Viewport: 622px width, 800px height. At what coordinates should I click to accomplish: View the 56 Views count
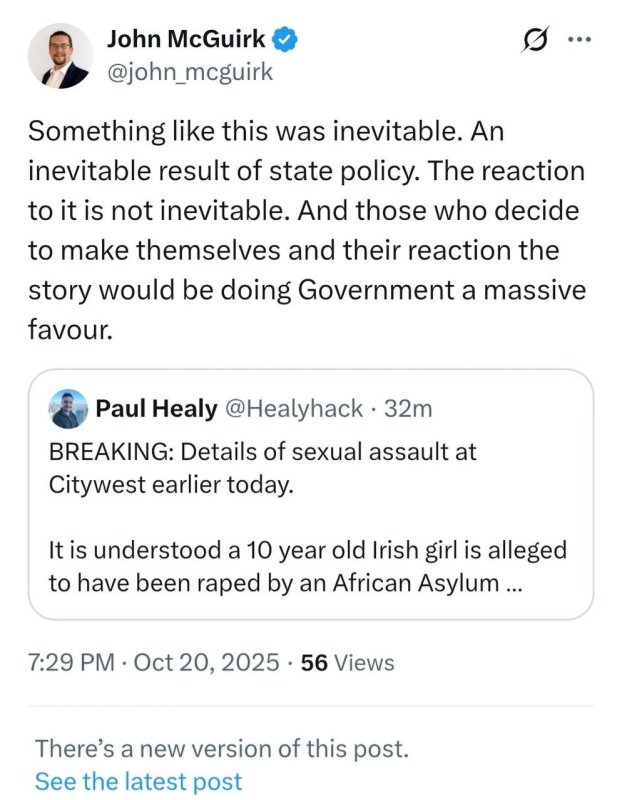pyautogui.click(x=347, y=662)
